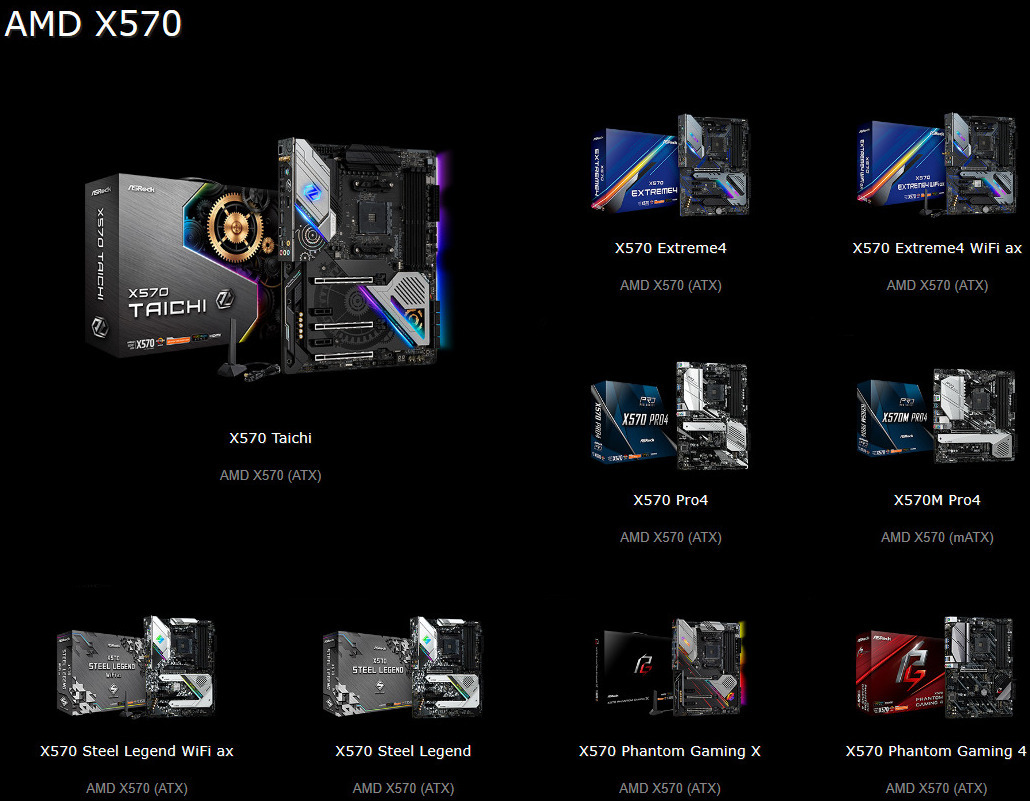Click "AMD X570 (ATX)" under X570 Pro4

[671, 538]
